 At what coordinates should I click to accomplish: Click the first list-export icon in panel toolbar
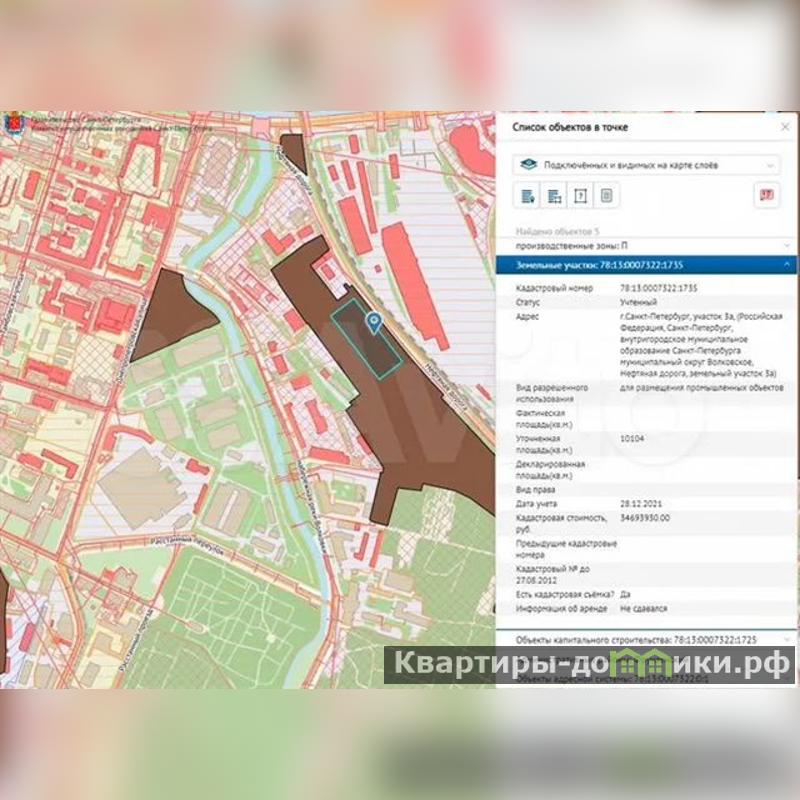528,195
